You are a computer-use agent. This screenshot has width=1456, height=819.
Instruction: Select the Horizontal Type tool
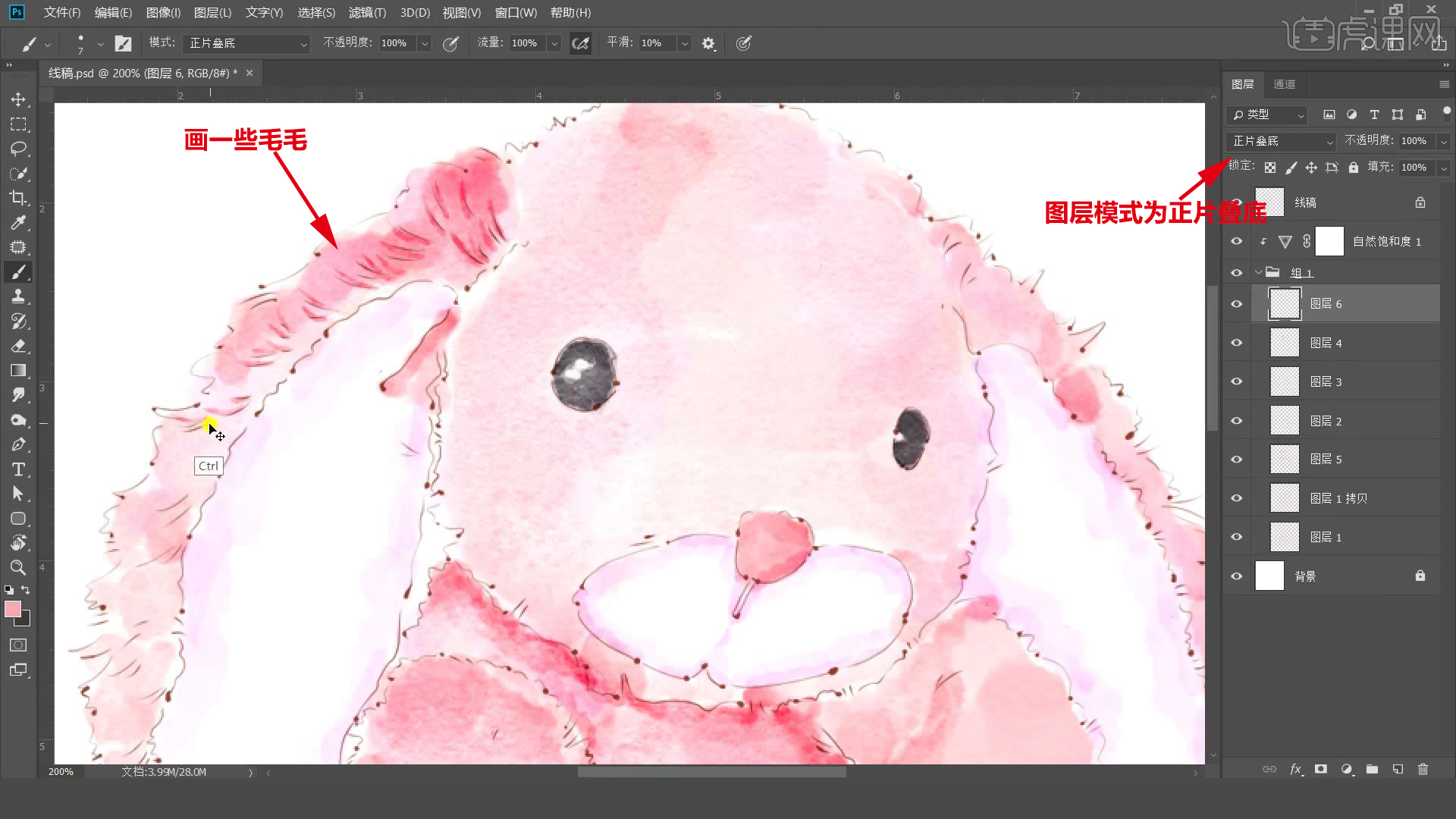[18, 469]
